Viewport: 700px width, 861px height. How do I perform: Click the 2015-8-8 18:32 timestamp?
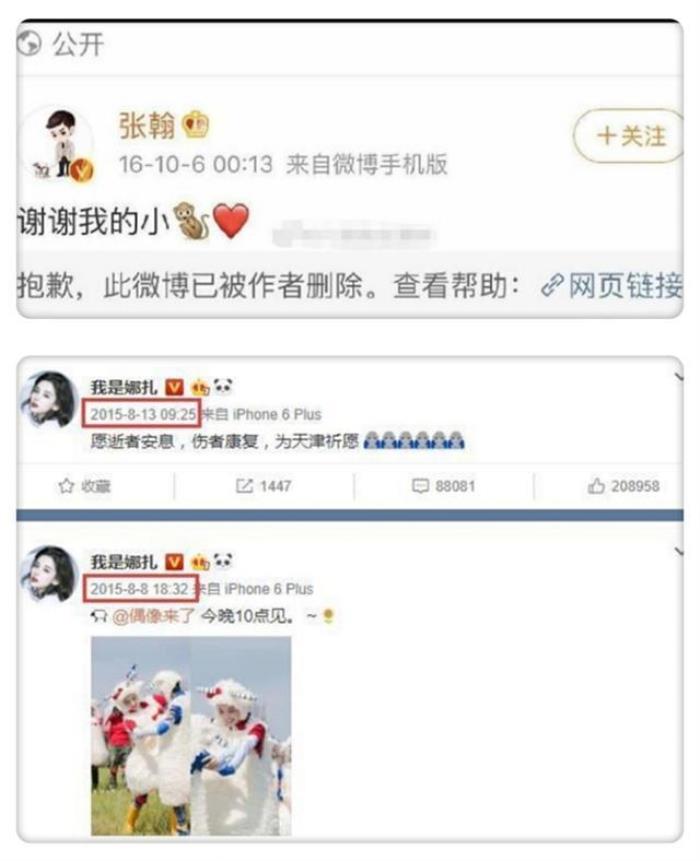click(139, 589)
